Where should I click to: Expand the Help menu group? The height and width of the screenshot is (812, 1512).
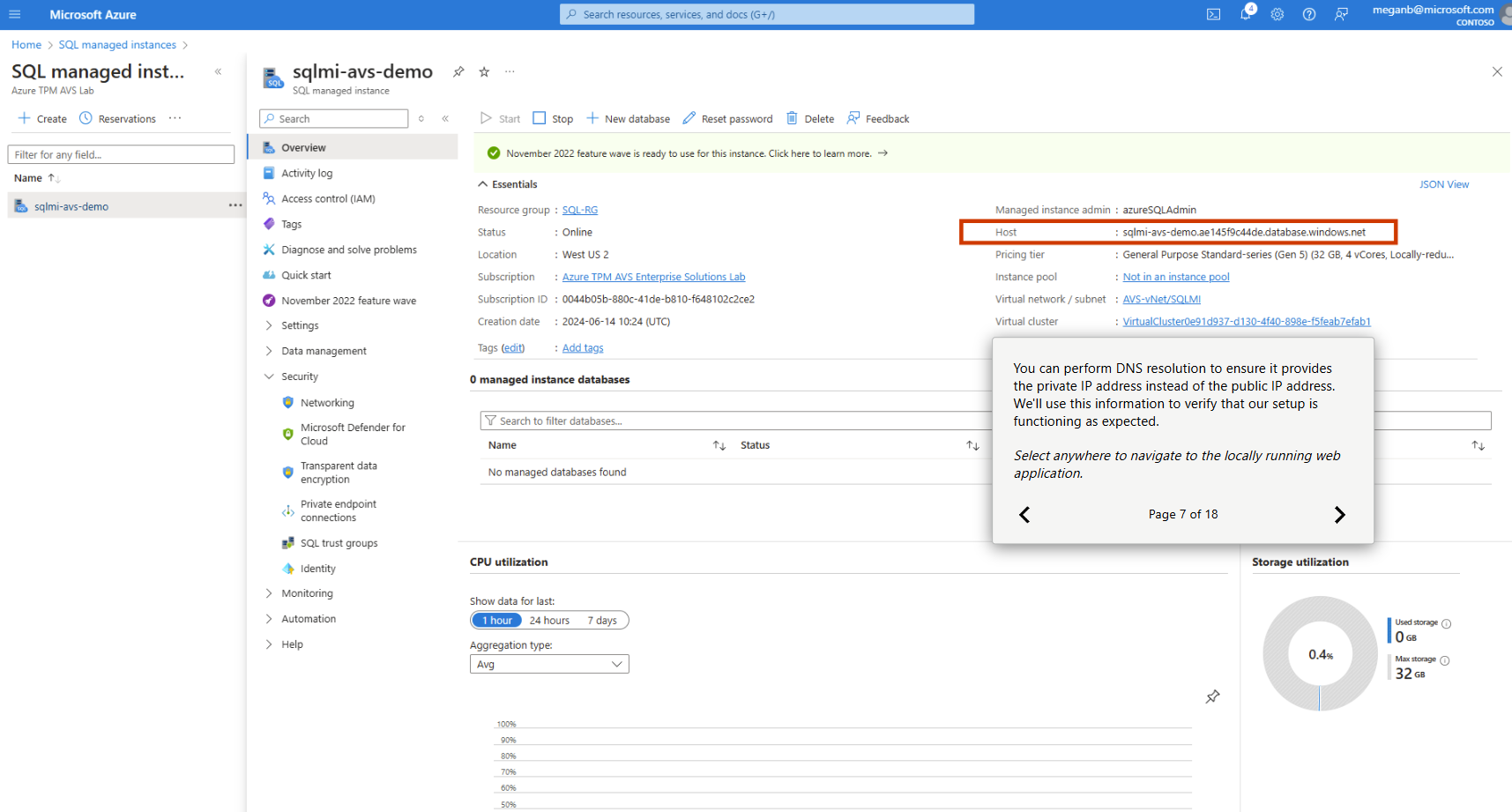point(284,644)
